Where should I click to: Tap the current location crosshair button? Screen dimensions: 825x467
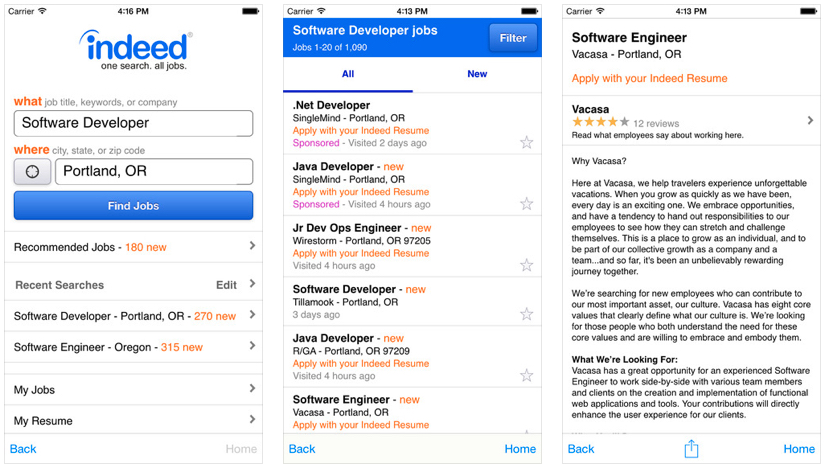tap(32, 171)
